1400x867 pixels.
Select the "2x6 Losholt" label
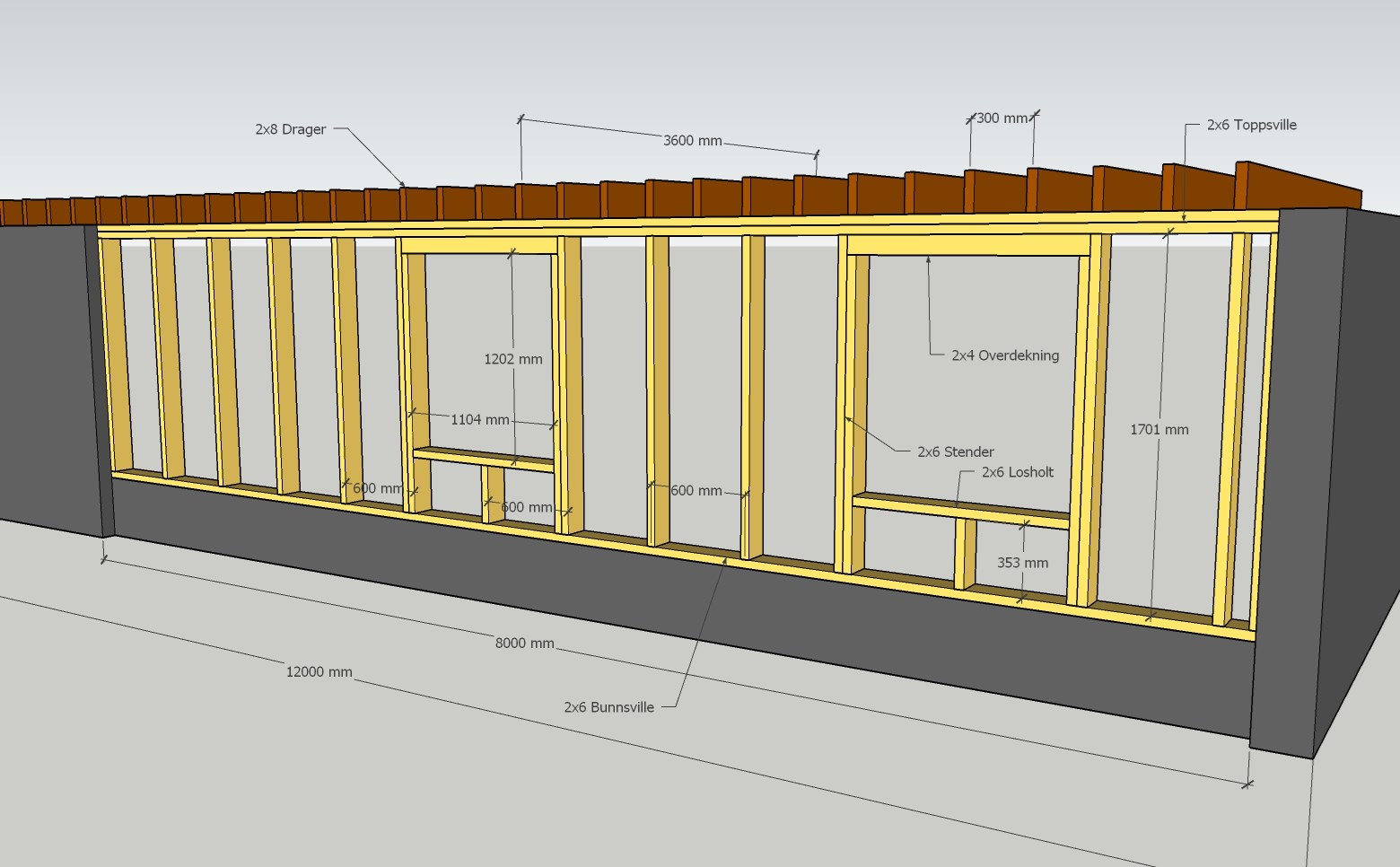(1017, 472)
